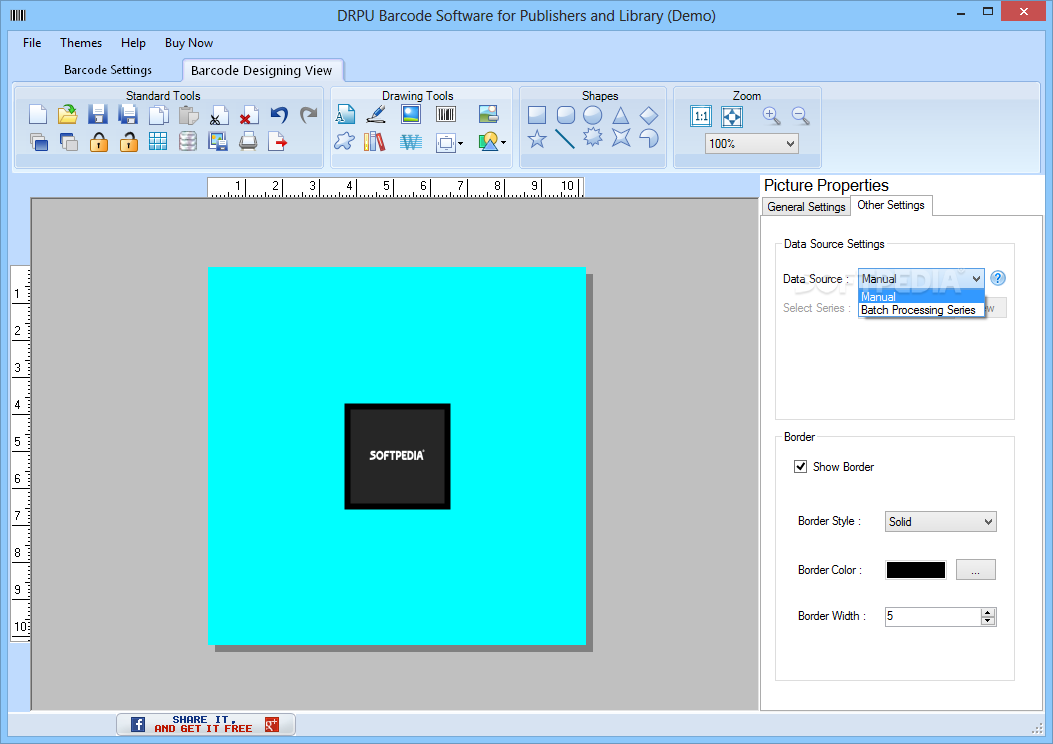Paste from clipboard icon
1053x744 pixels.
coord(189,115)
